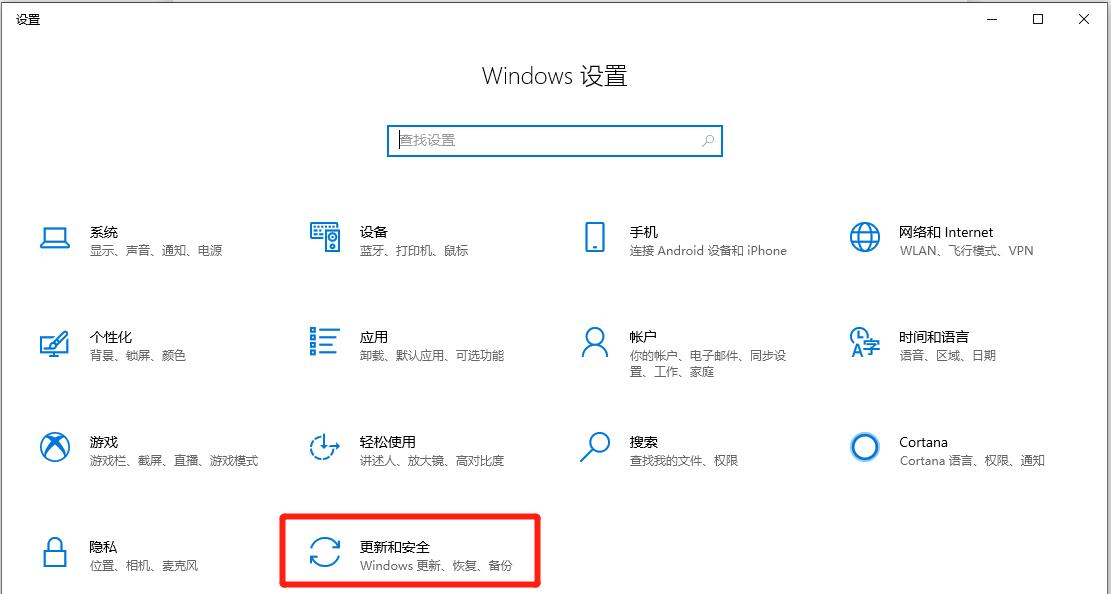Click the search magnifier in 查找设置 field
This screenshot has height=594, width=1111.
[x=707, y=140]
